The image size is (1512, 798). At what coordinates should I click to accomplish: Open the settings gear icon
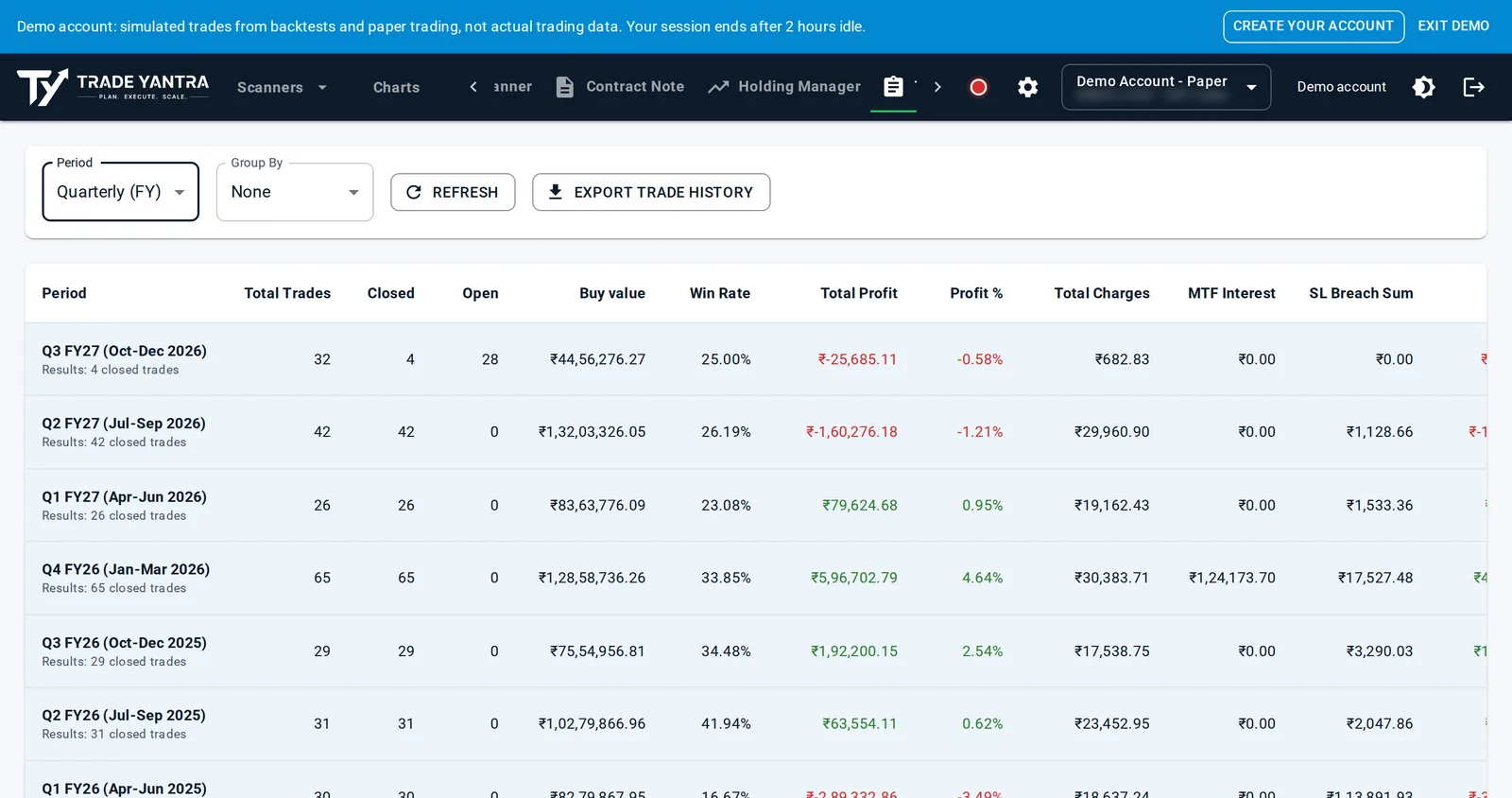1027,87
